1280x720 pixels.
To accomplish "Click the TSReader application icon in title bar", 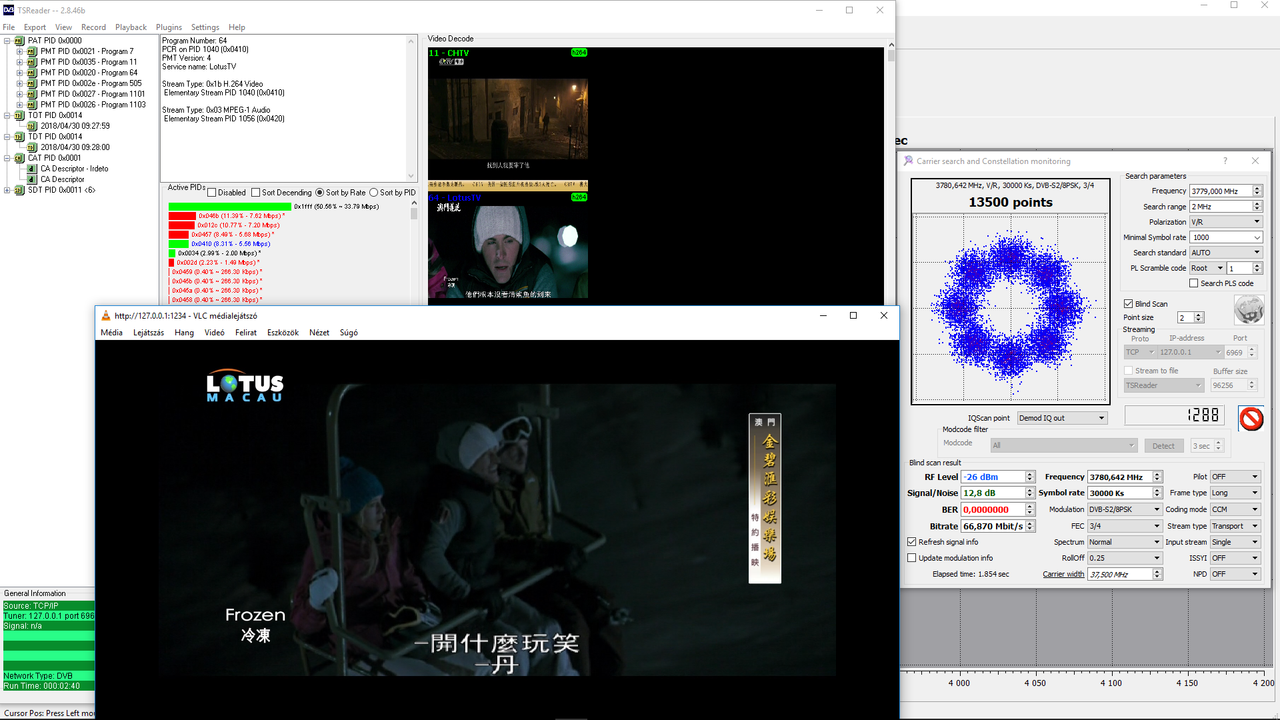I will [8, 10].
